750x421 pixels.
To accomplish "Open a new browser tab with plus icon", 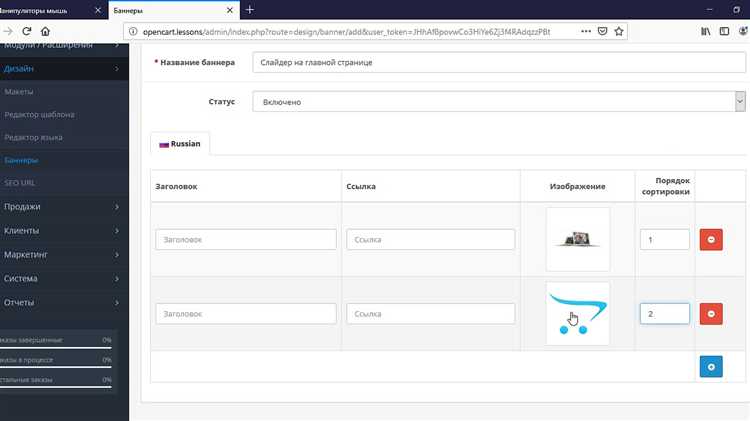I will pos(249,9).
